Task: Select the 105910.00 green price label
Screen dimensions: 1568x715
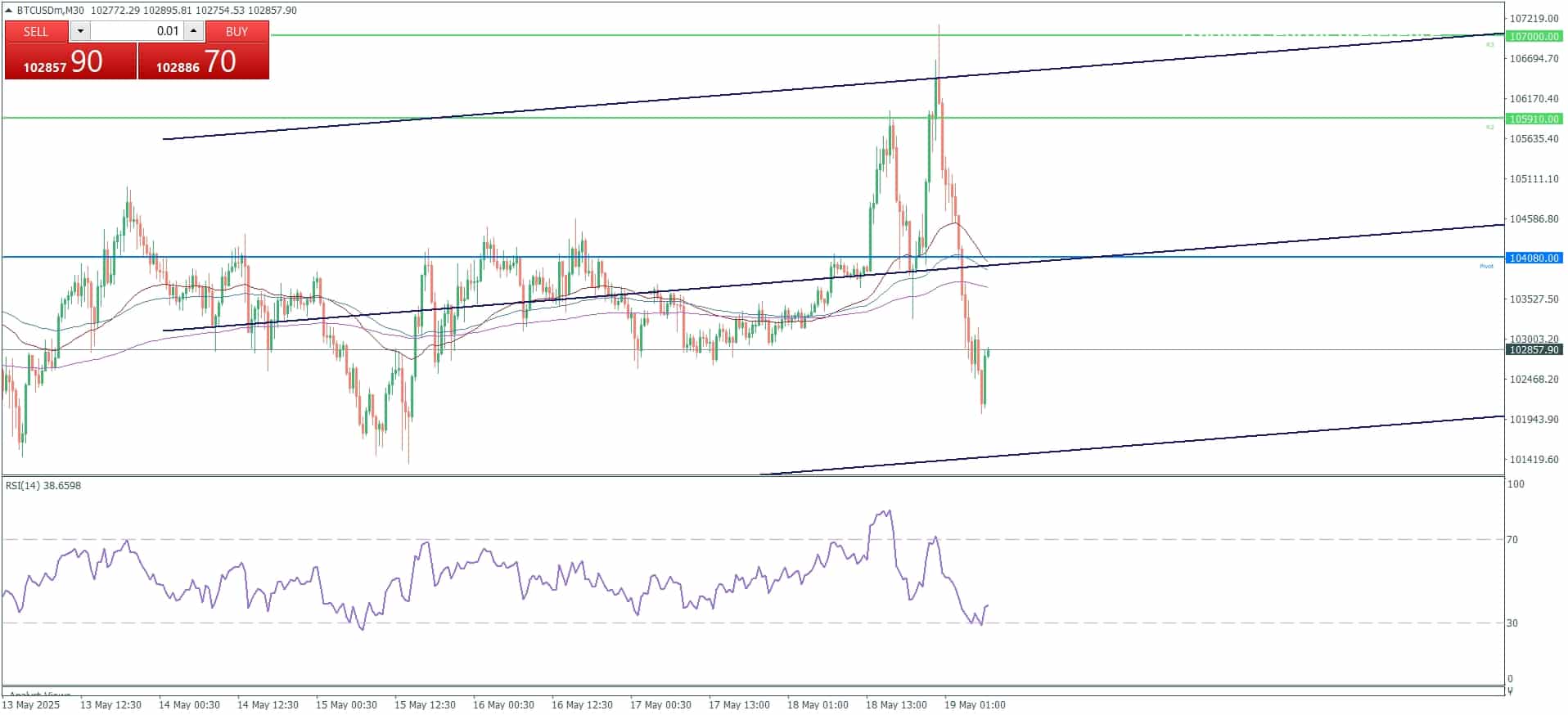Action: click(x=1534, y=119)
